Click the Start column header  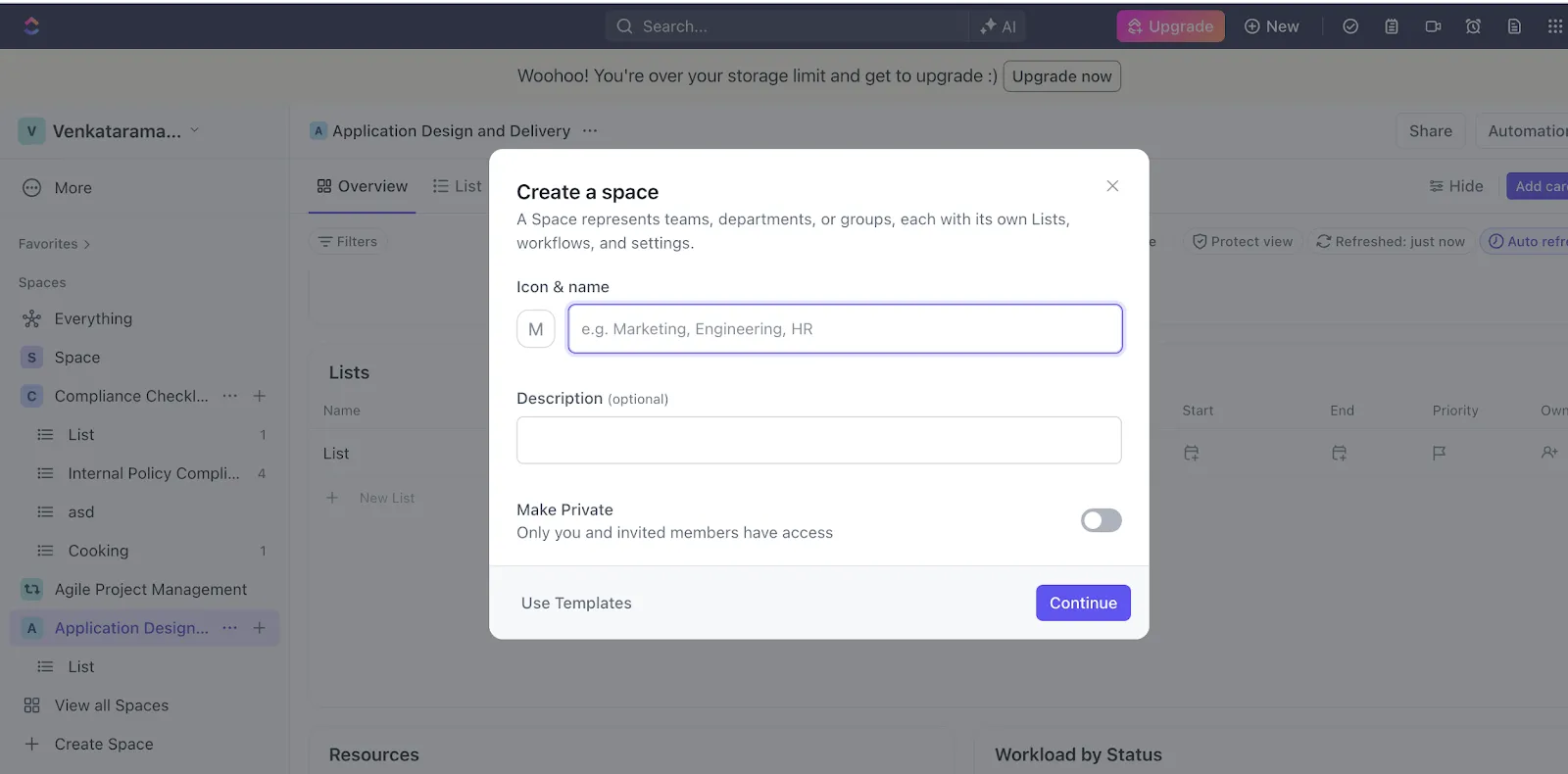(1198, 411)
